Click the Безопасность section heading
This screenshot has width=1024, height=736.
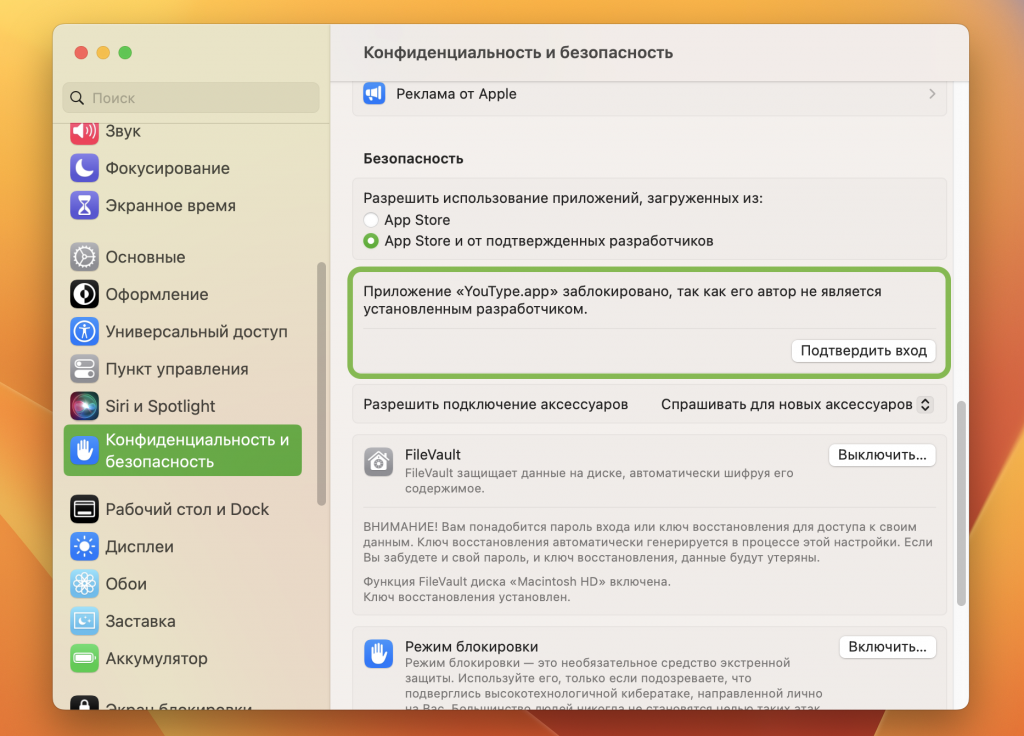tap(413, 159)
